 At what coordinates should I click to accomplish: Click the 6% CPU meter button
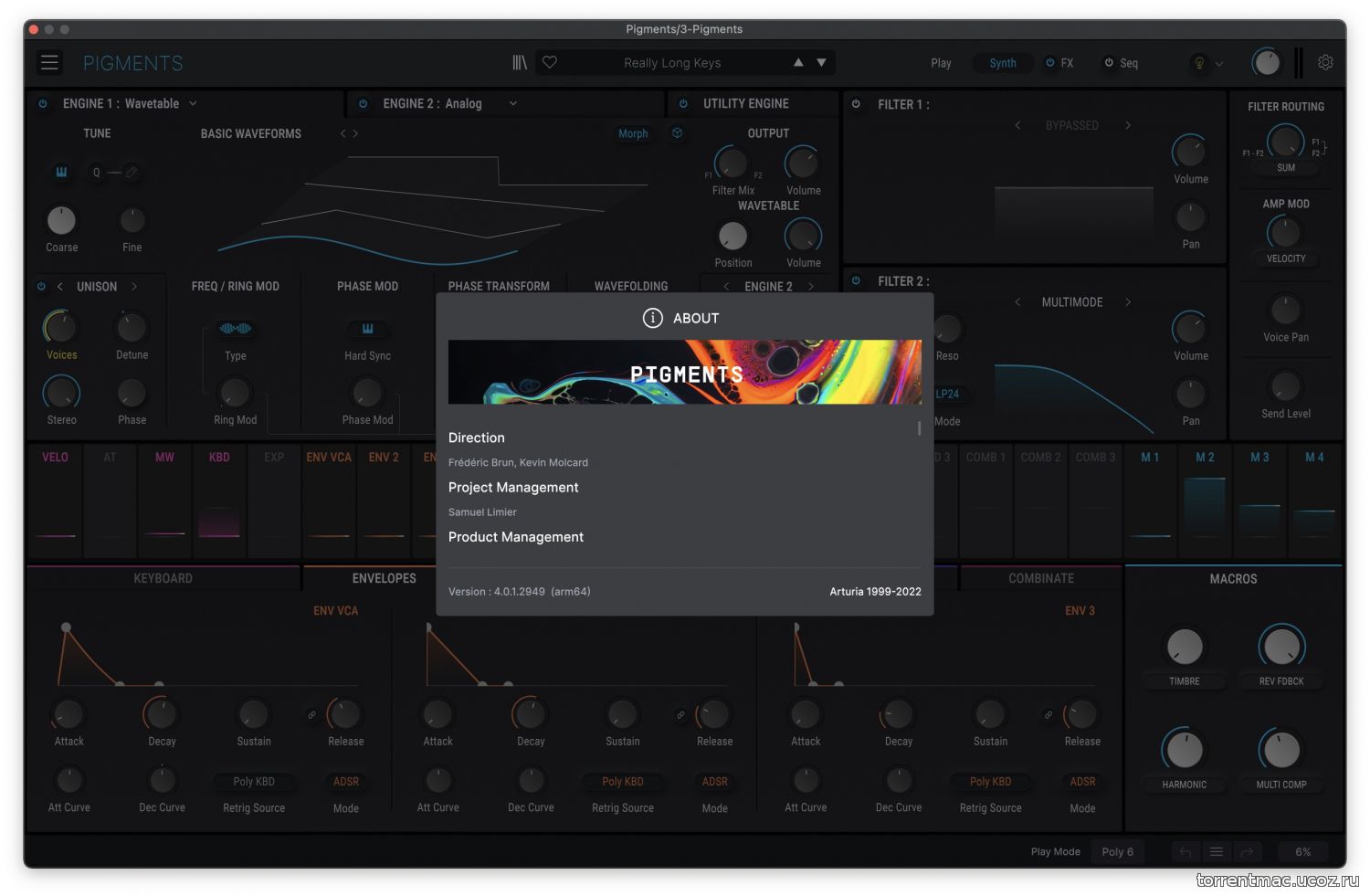tap(1303, 852)
